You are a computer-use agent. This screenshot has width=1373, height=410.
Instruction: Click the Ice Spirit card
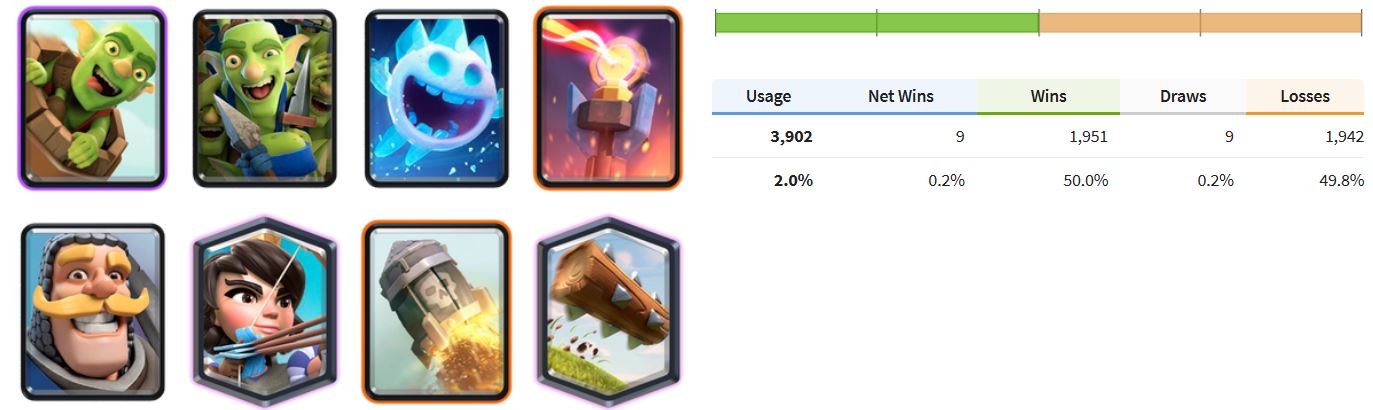click(437, 98)
